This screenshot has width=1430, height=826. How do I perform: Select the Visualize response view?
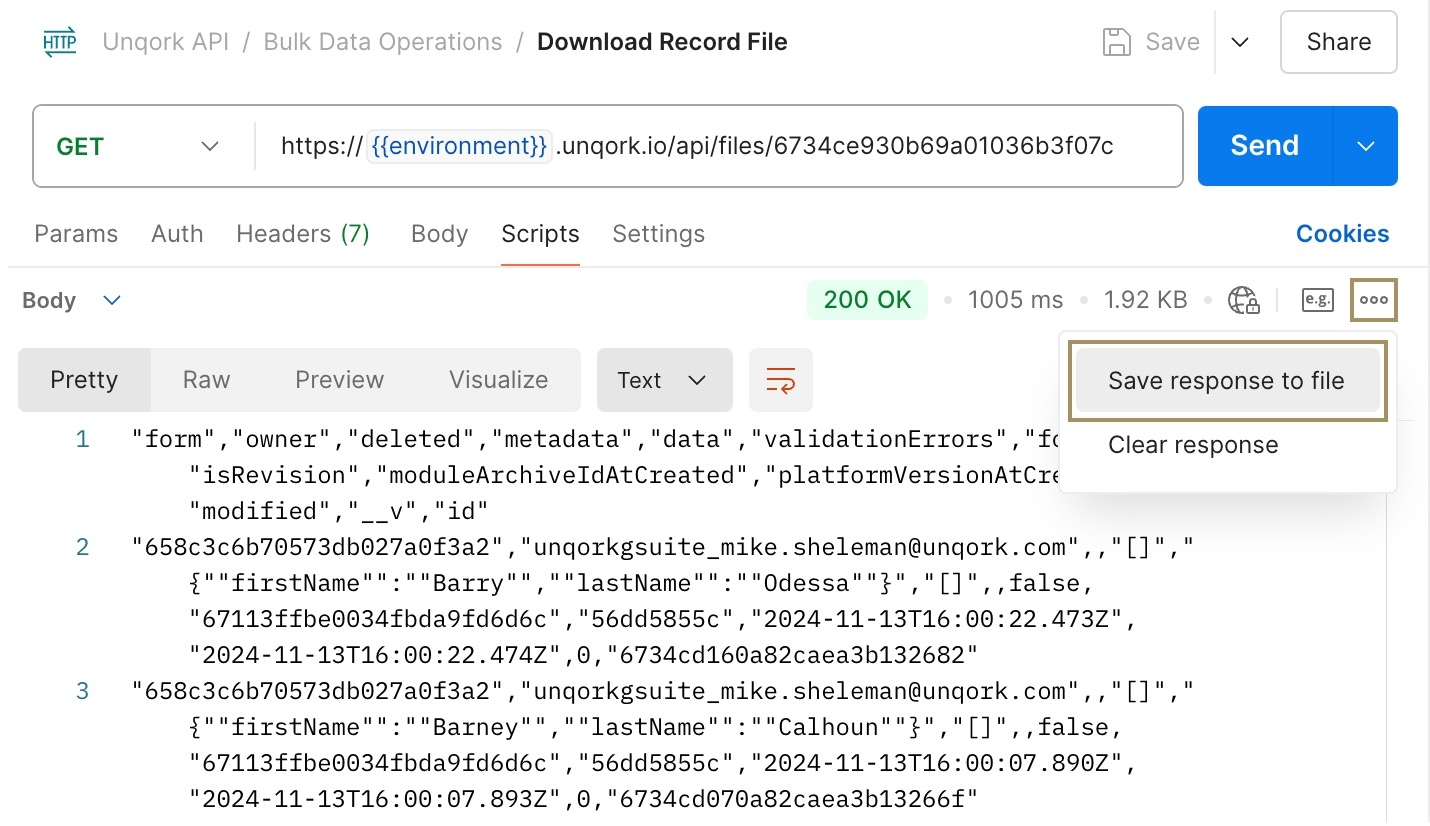pos(499,380)
